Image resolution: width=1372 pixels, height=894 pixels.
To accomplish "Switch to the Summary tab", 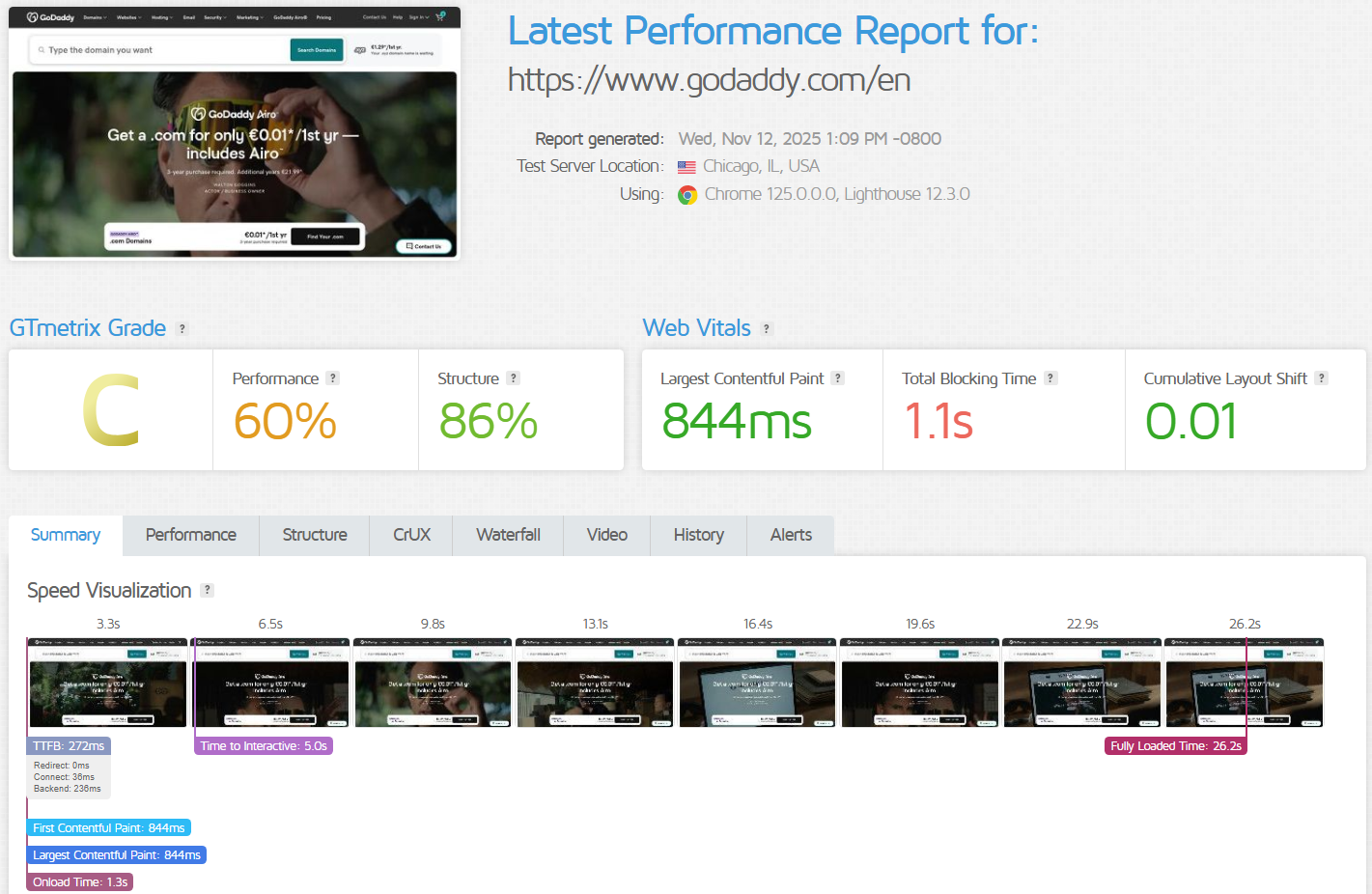I will pos(66,535).
